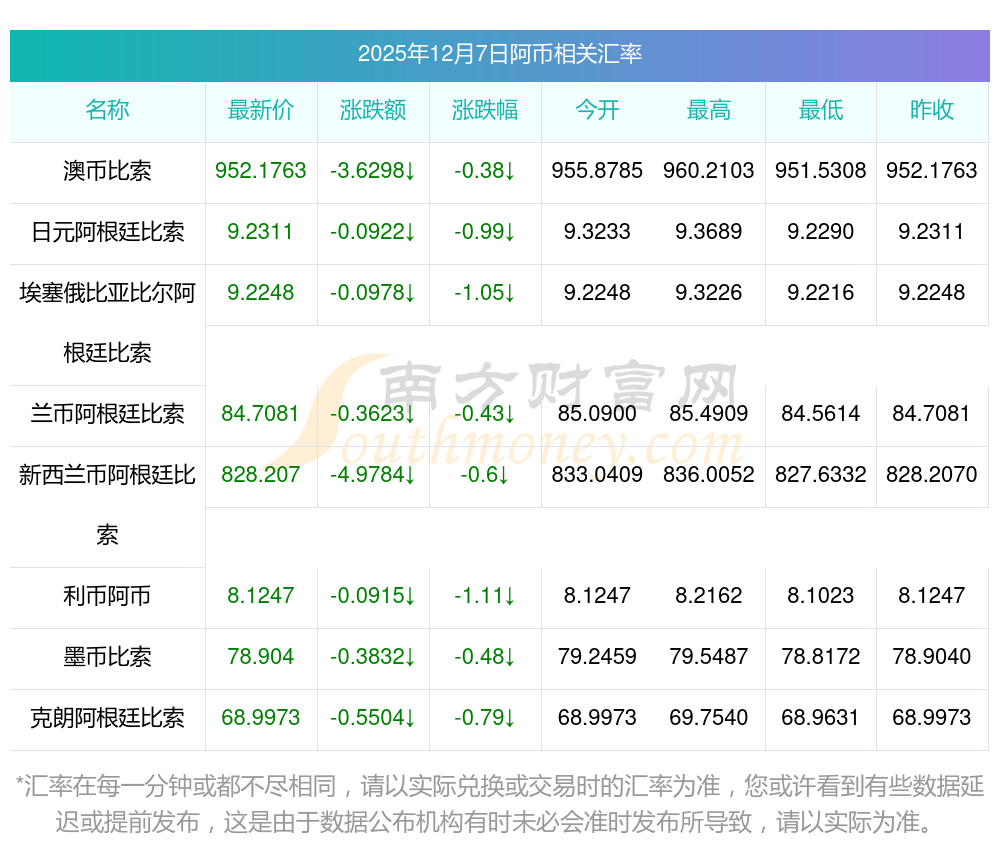Open the 日元阿根廷比索 row name

tap(107, 231)
